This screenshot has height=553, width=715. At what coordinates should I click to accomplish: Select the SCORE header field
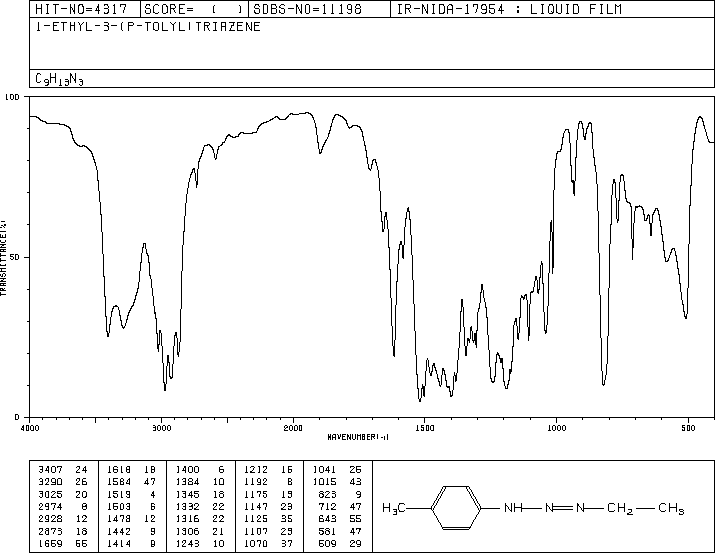tap(194, 9)
